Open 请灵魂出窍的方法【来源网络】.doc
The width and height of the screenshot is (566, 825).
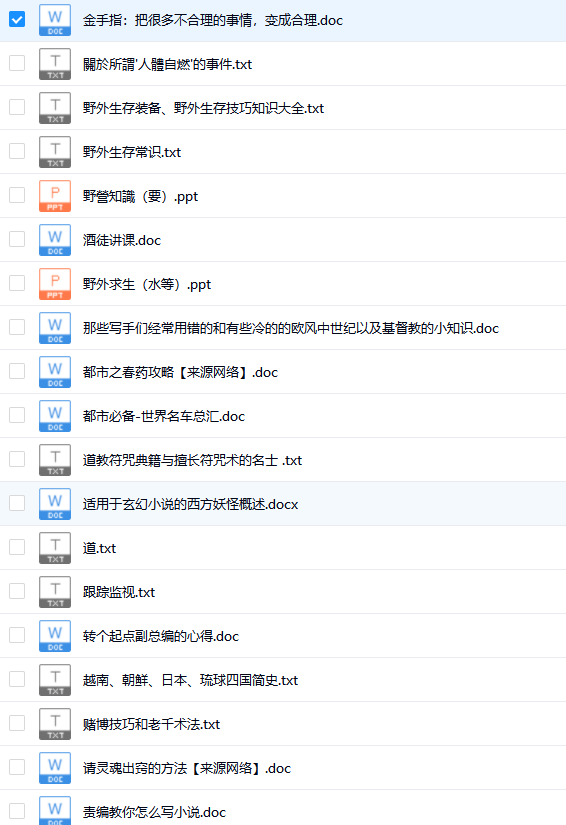click(x=187, y=769)
